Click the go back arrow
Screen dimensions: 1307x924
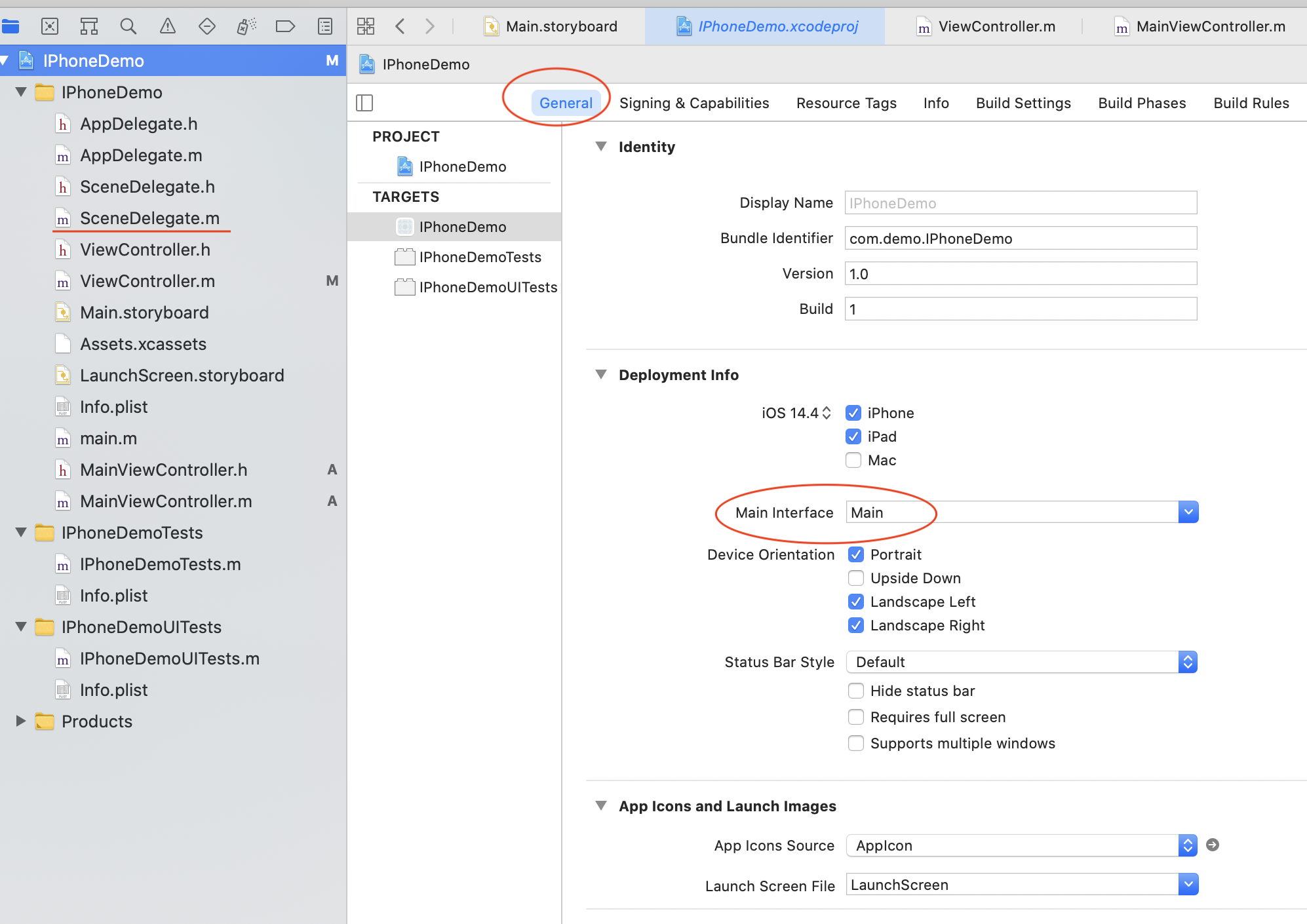point(400,26)
